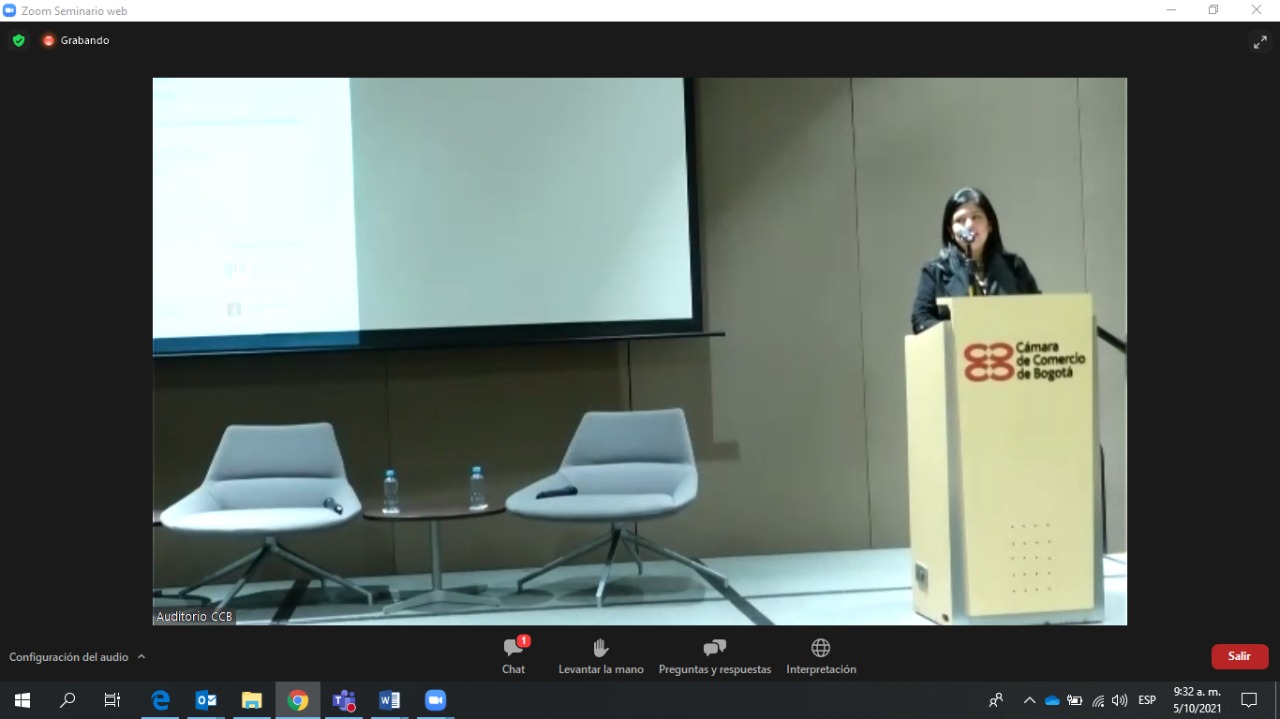Open the Interpretación language options
The width and height of the screenshot is (1280, 719).
(820, 655)
